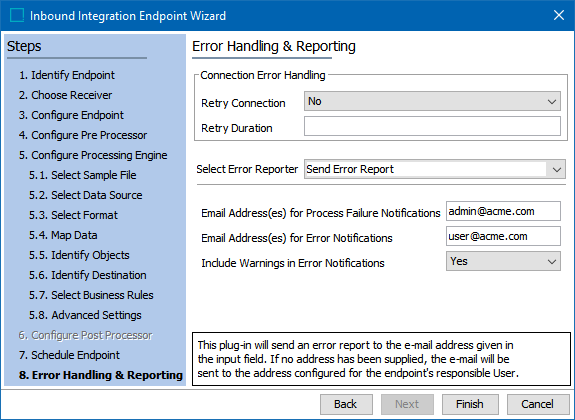Cancel the wizard
Viewport: 575px width, 420px height.
(538, 404)
